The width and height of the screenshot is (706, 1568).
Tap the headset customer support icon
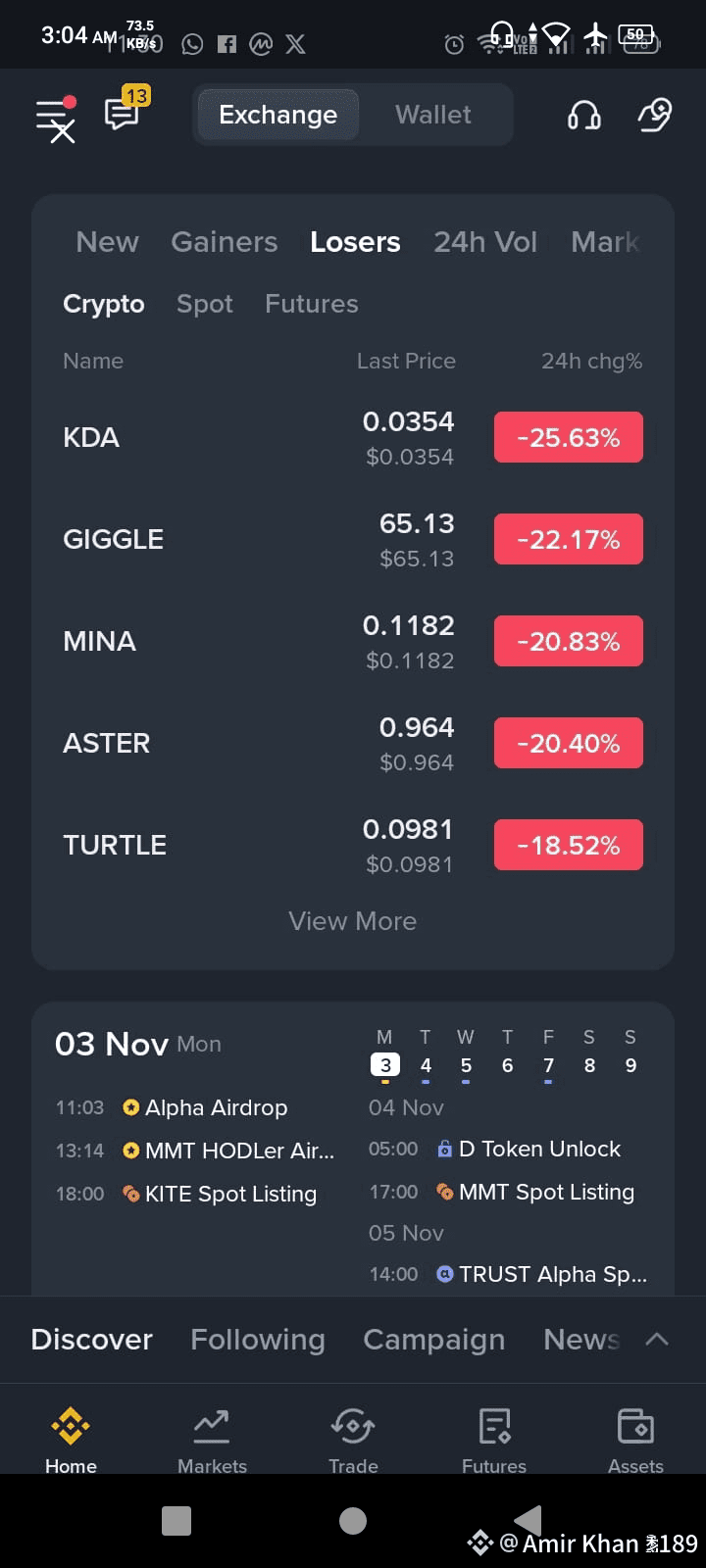[584, 116]
